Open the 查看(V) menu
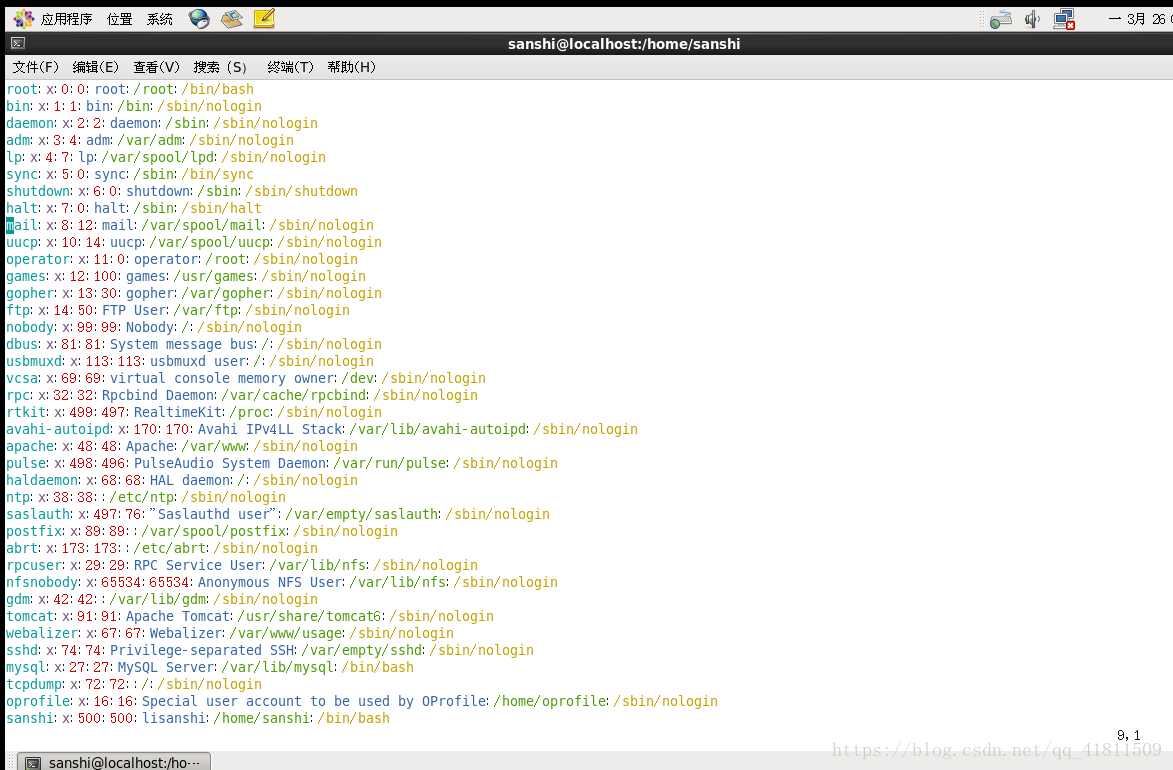This screenshot has width=1173, height=770. 156,67
